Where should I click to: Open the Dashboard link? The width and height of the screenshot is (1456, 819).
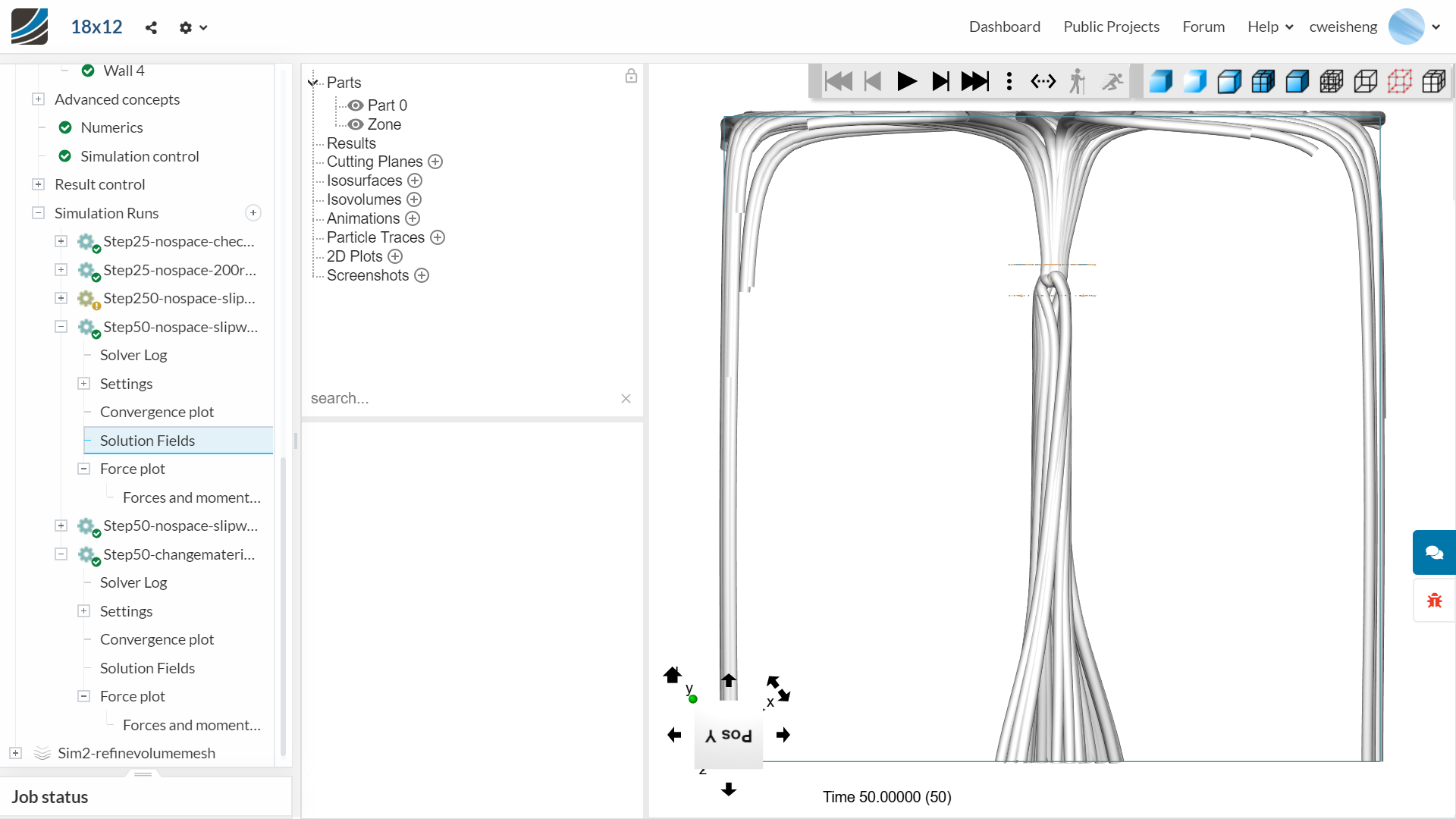[1004, 27]
